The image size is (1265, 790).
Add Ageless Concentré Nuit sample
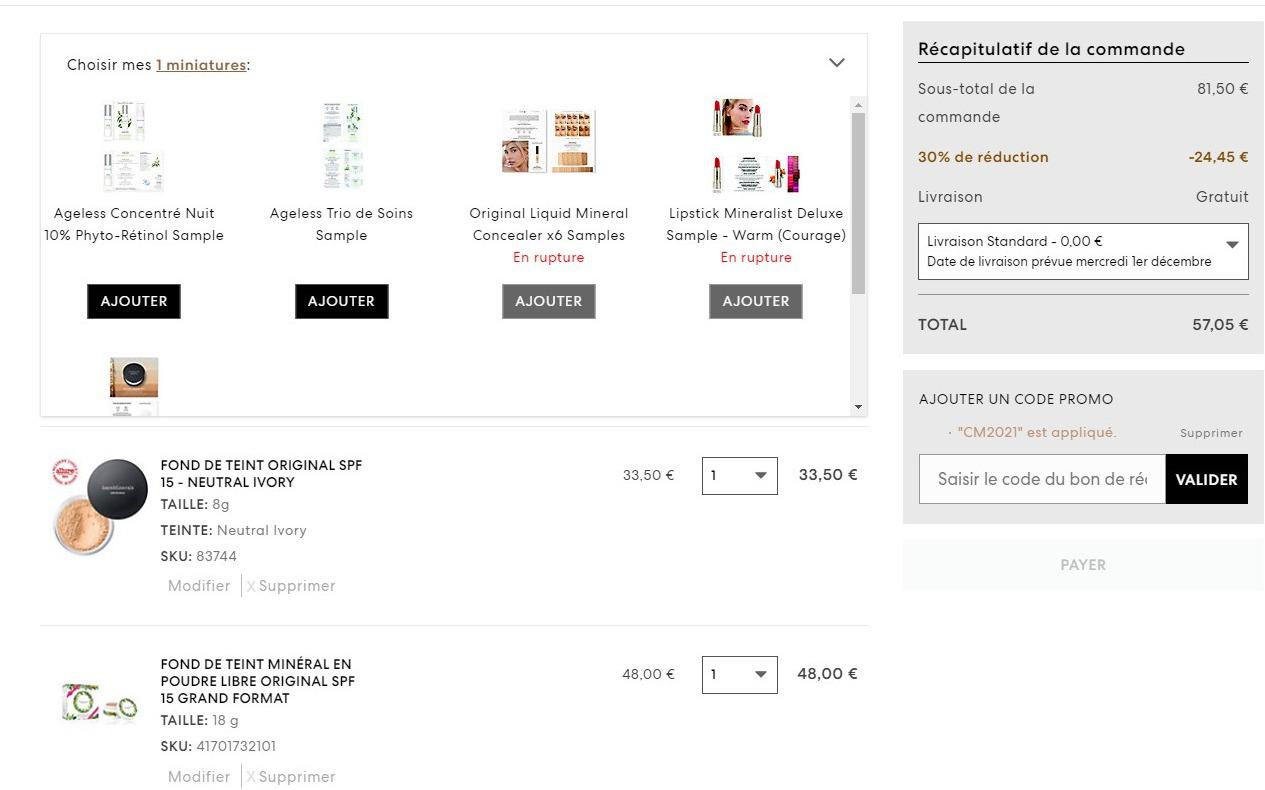click(134, 301)
